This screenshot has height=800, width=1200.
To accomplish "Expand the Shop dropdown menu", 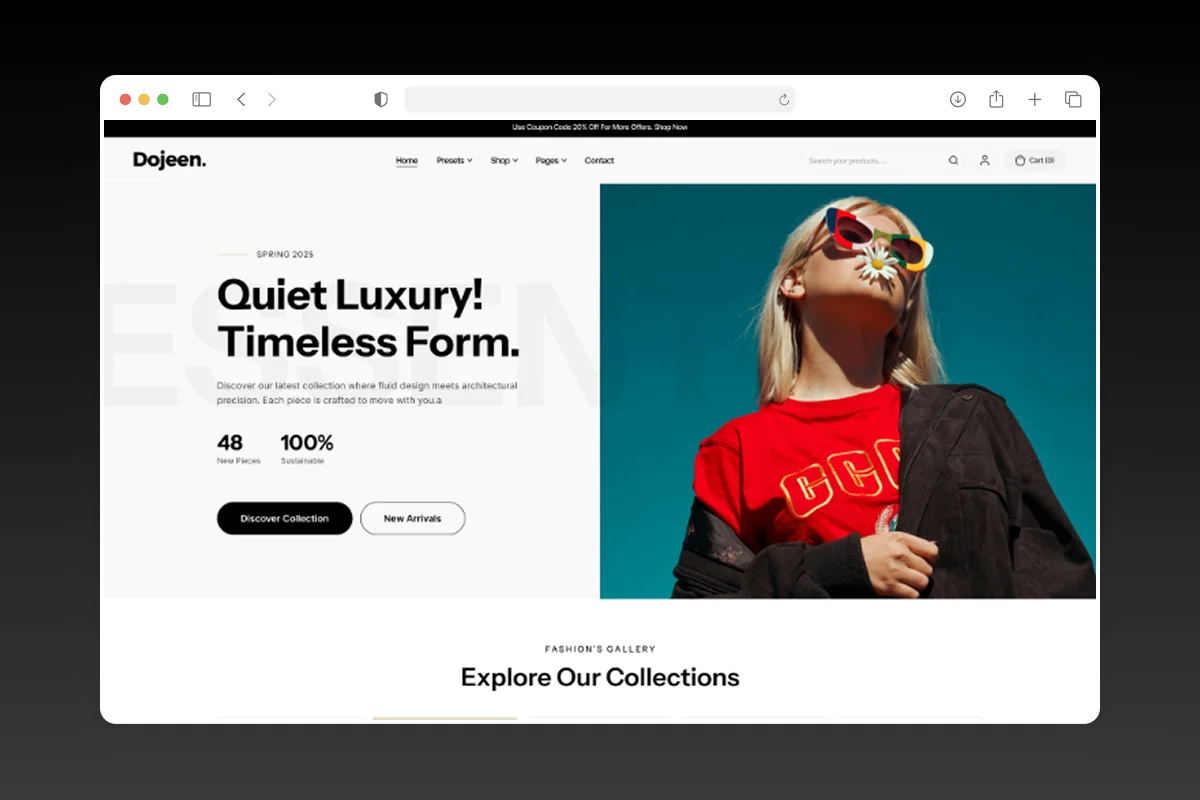I will coord(504,160).
